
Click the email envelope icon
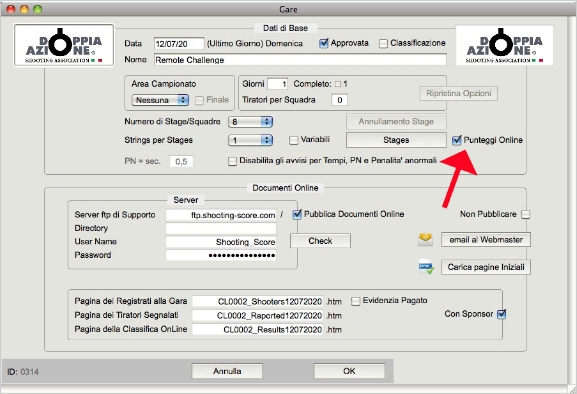[425, 239]
